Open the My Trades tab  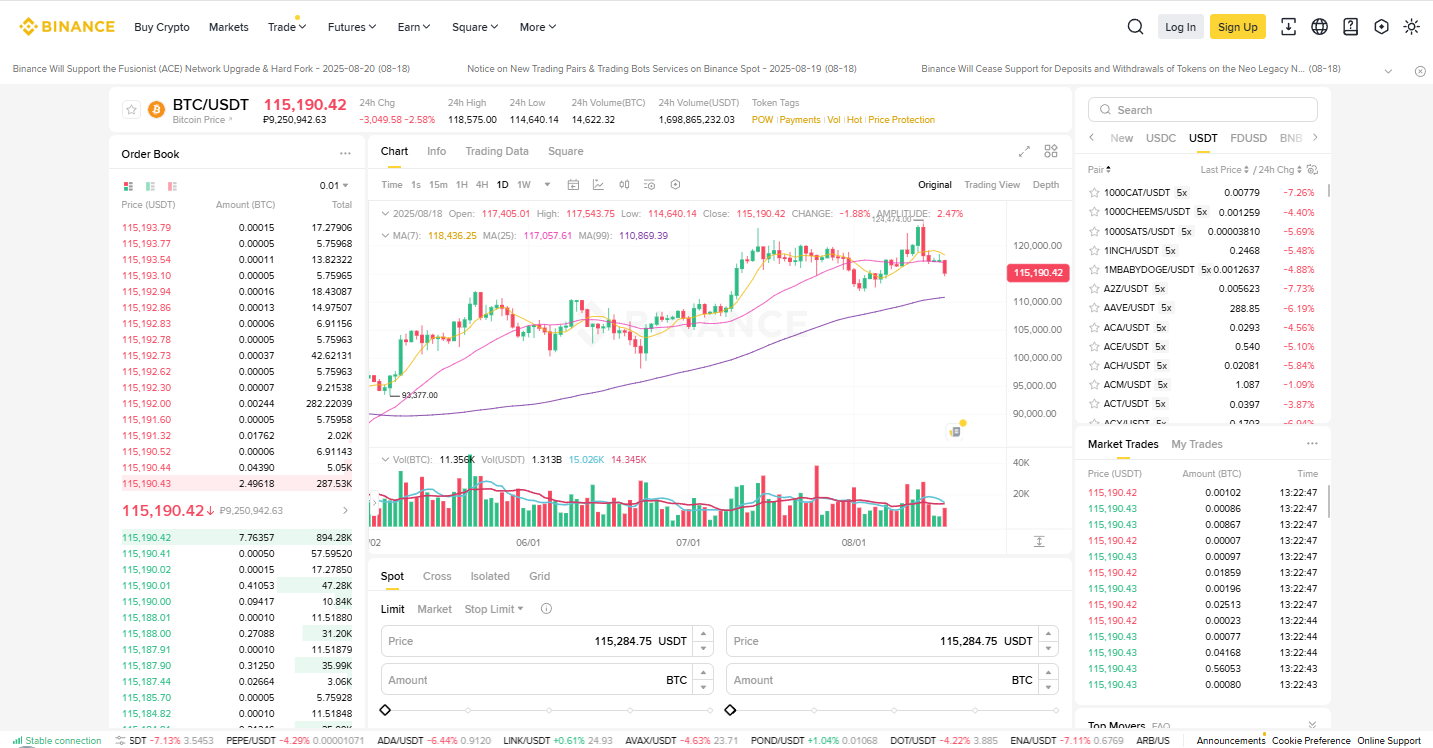tap(1197, 444)
